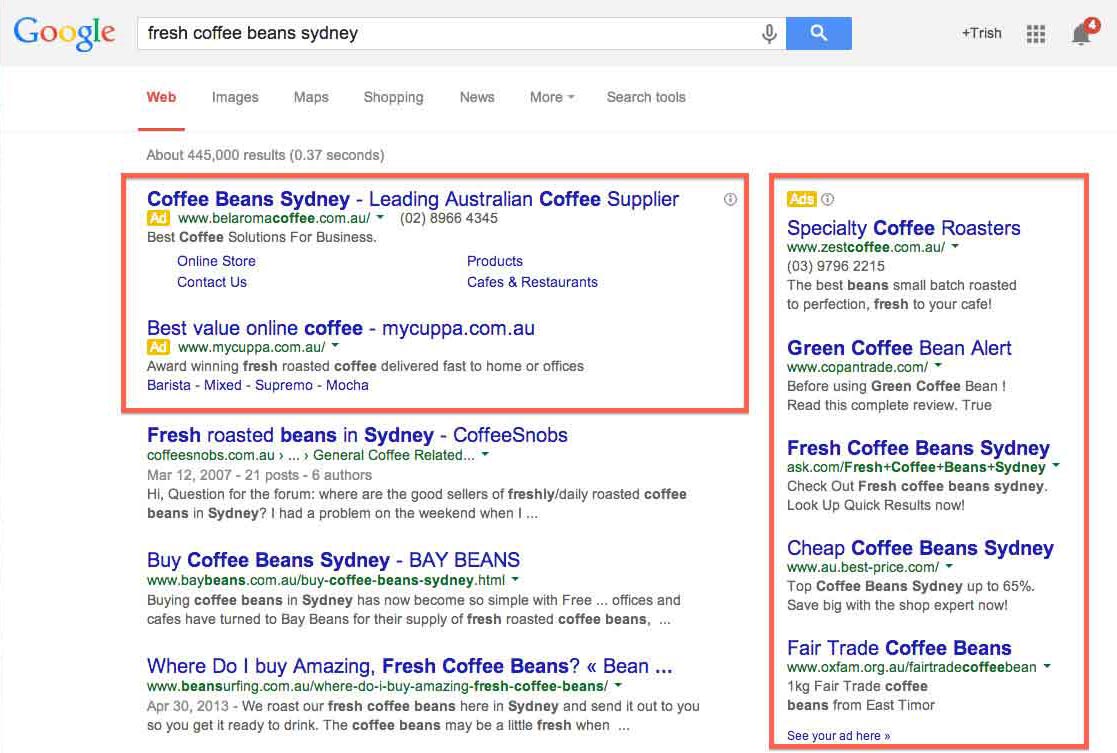Expand arrow beside baybeans.com.au URL
The width and height of the screenshot is (1117, 753).
click(515, 579)
